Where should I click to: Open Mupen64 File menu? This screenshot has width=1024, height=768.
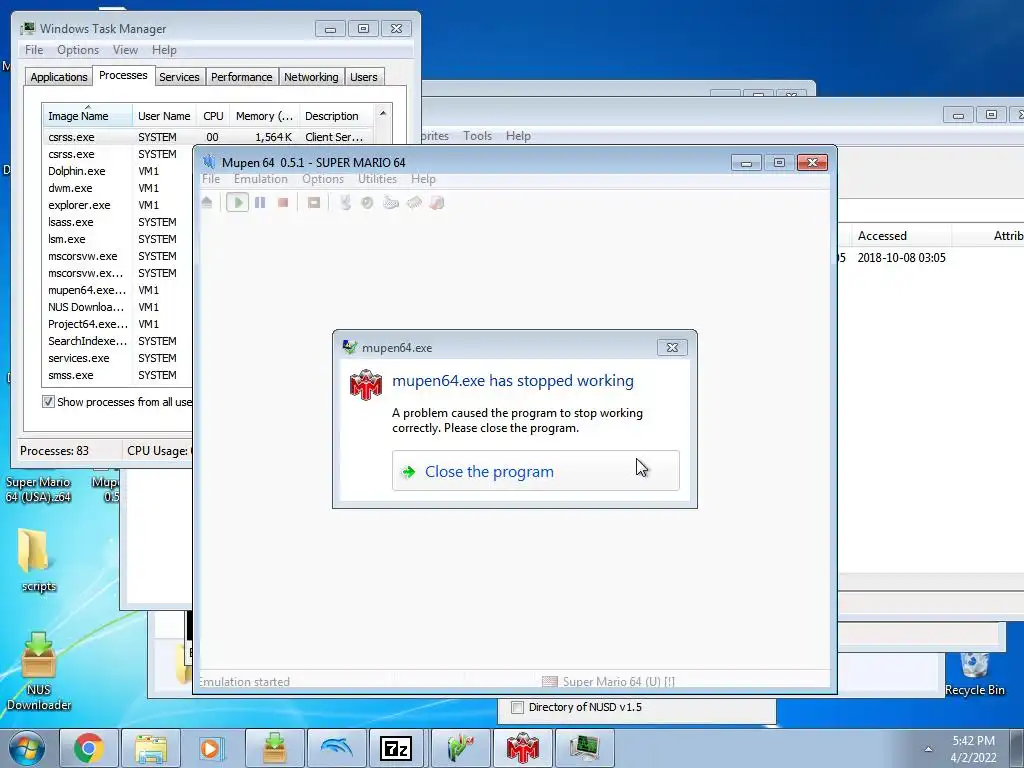point(211,179)
